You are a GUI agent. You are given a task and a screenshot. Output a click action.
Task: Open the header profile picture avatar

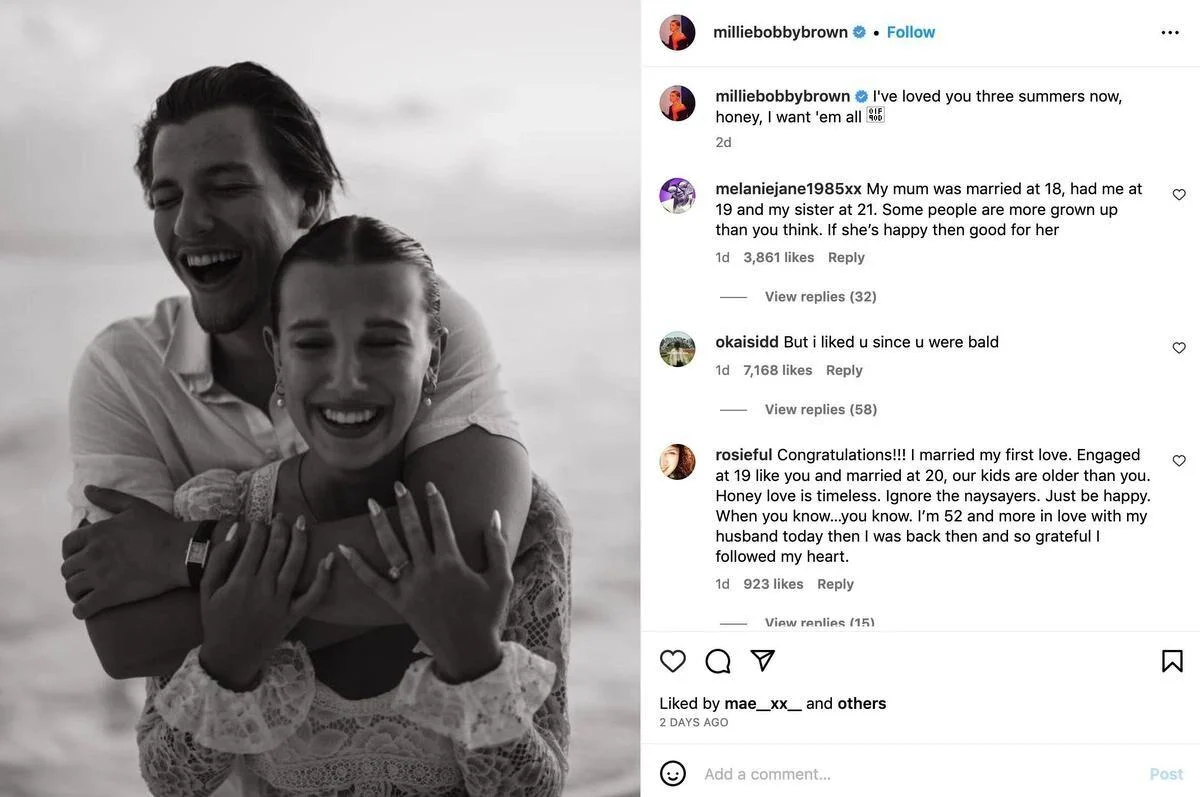click(x=677, y=33)
